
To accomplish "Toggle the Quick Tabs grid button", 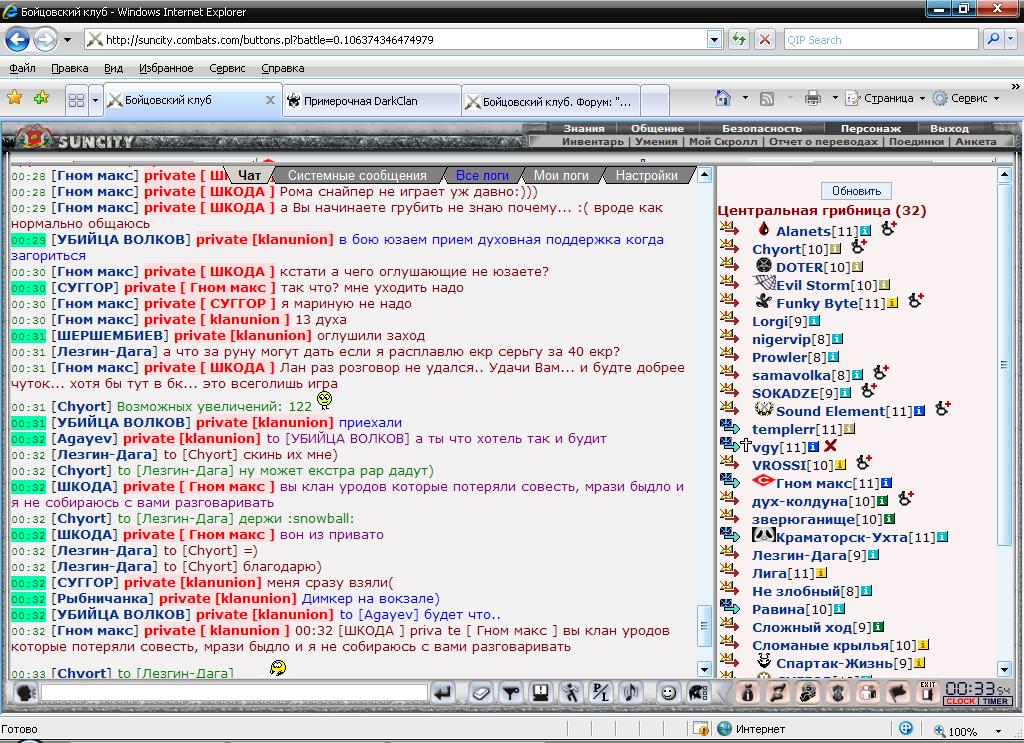I will pos(75,100).
